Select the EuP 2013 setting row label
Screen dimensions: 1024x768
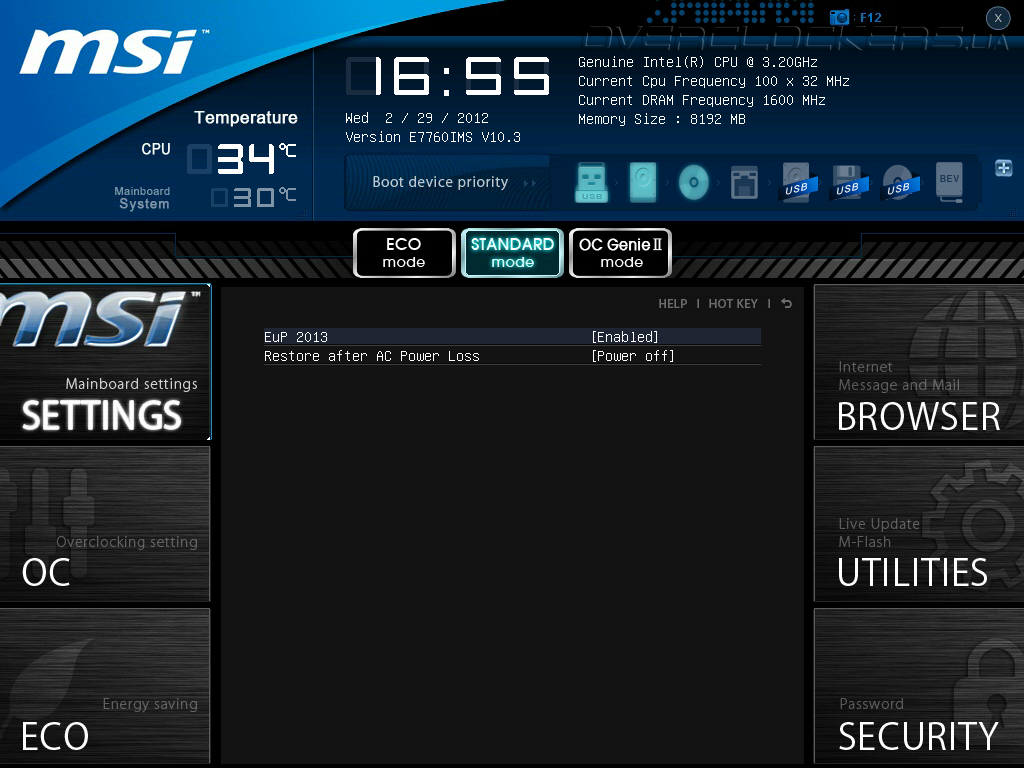coord(296,337)
